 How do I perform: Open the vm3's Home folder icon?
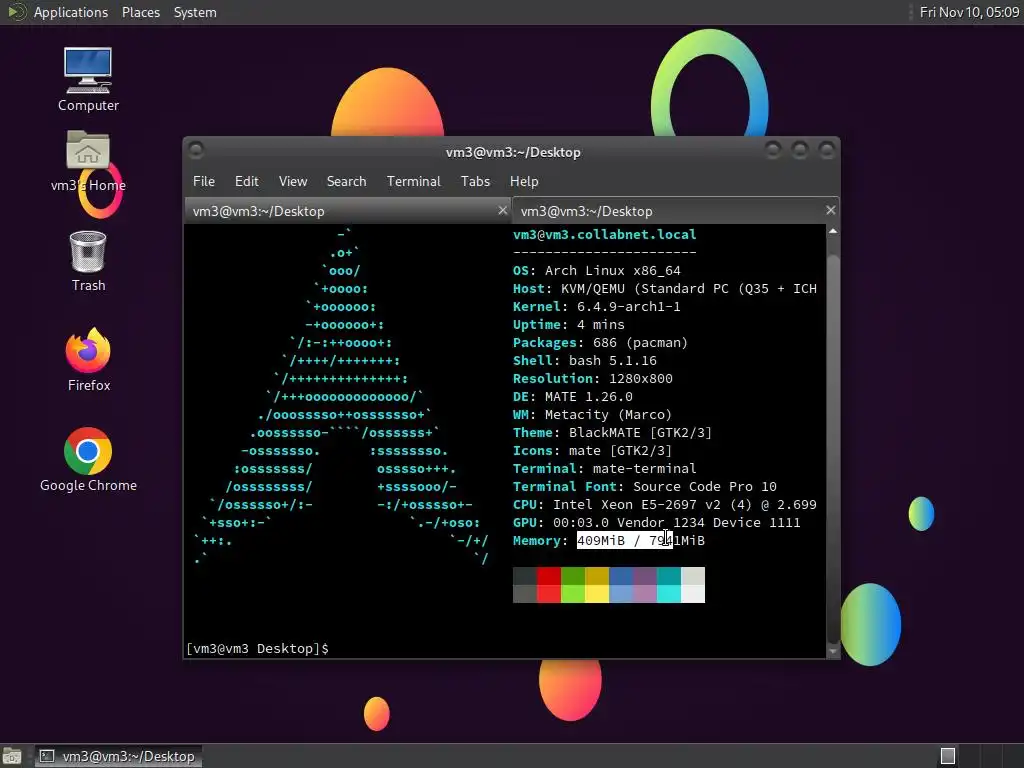pyautogui.click(x=88, y=161)
